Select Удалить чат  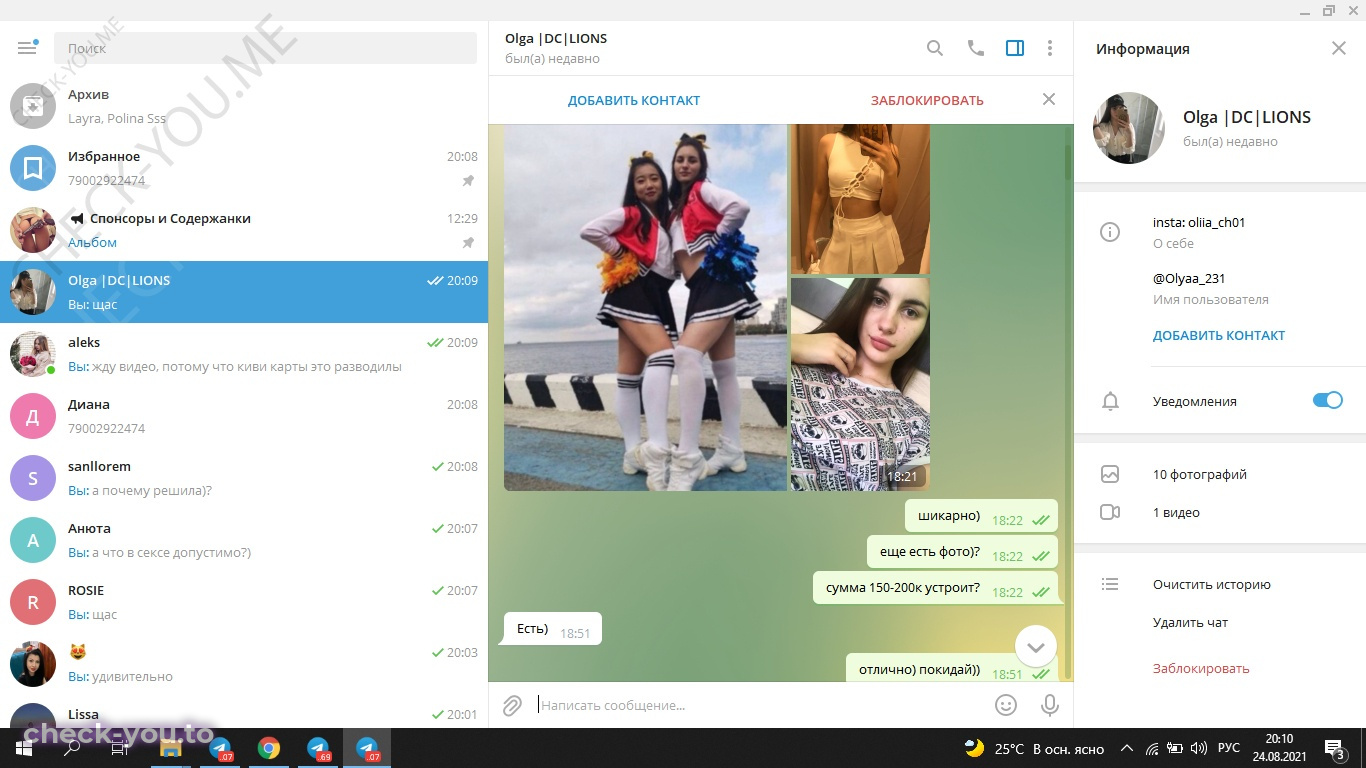pos(1190,622)
